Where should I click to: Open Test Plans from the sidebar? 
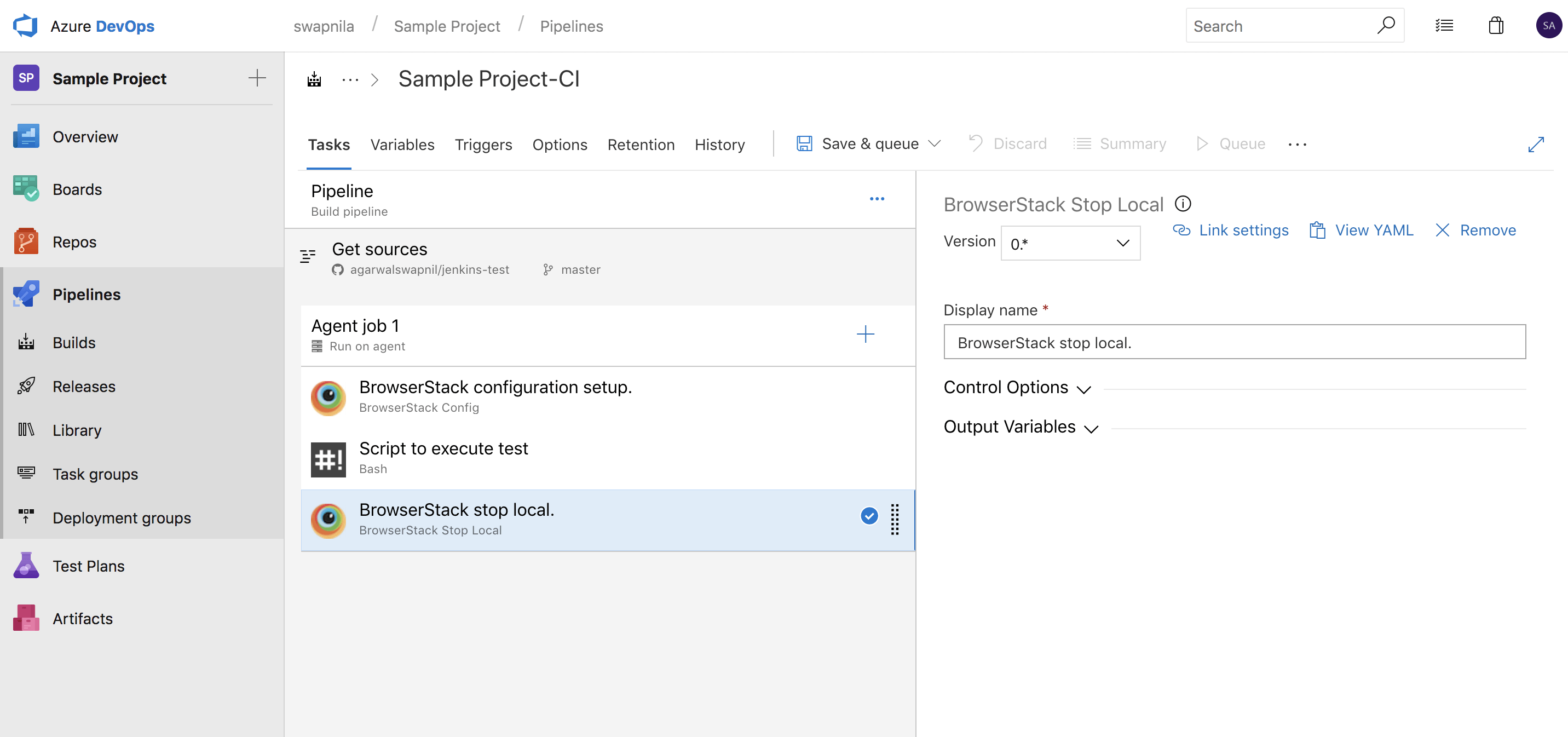88,566
